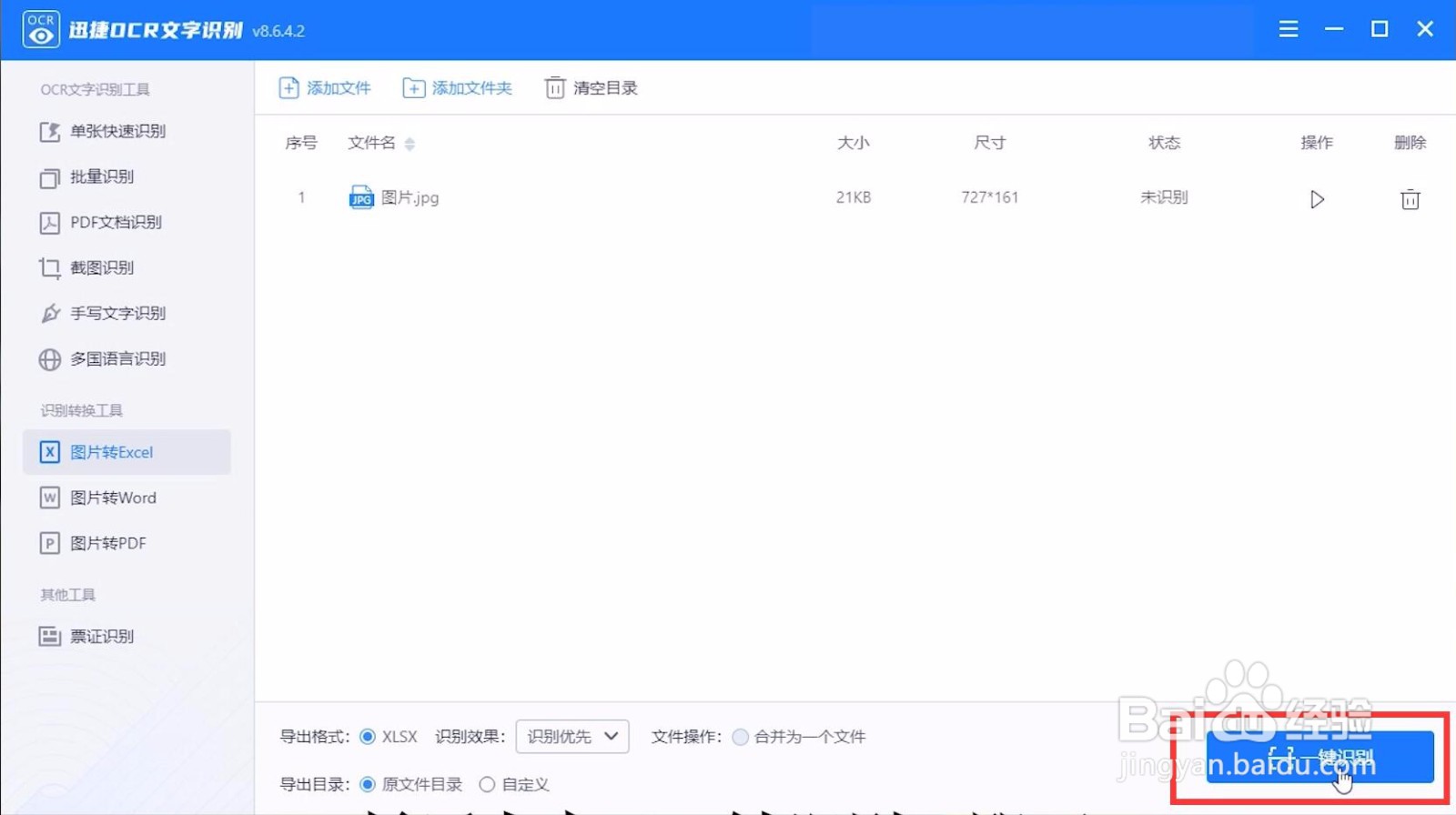Click the clear list trash icon
This screenshot has height=815, width=1456.
[x=554, y=87]
